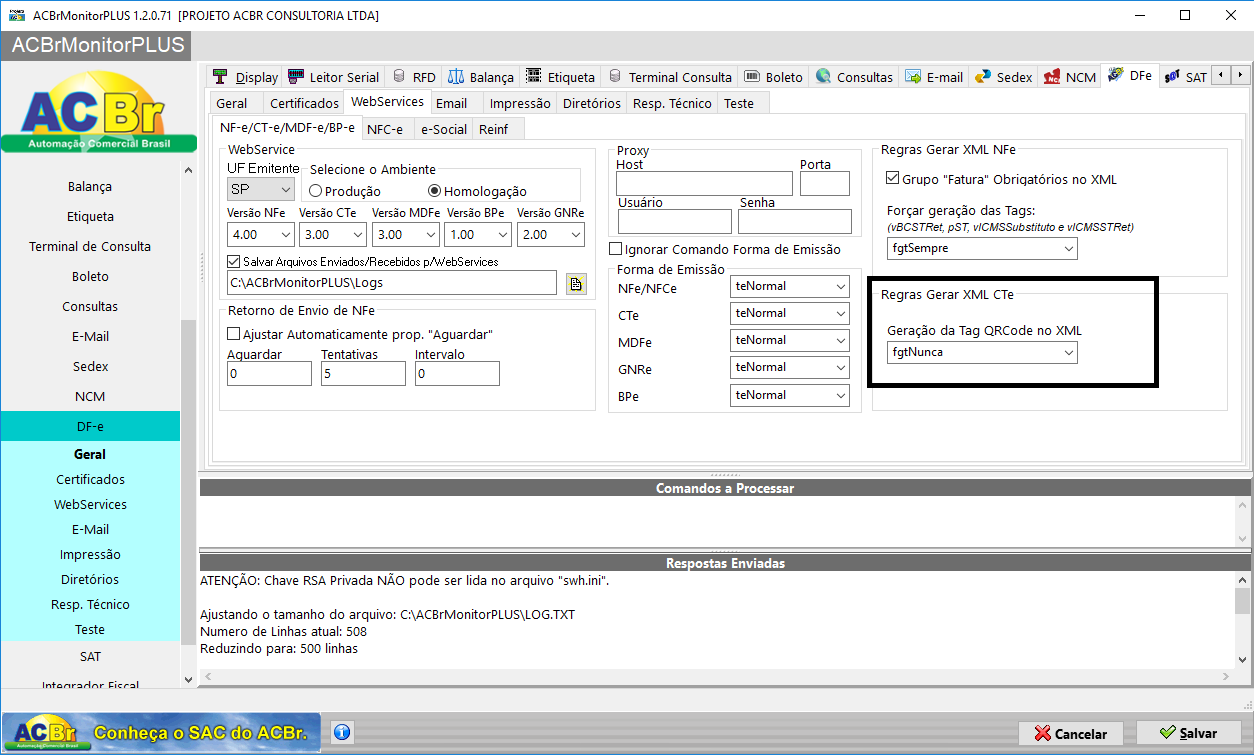This screenshot has height=755, width=1254.
Task: Open Versão BPe dropdown
Action: pos(478,234)
